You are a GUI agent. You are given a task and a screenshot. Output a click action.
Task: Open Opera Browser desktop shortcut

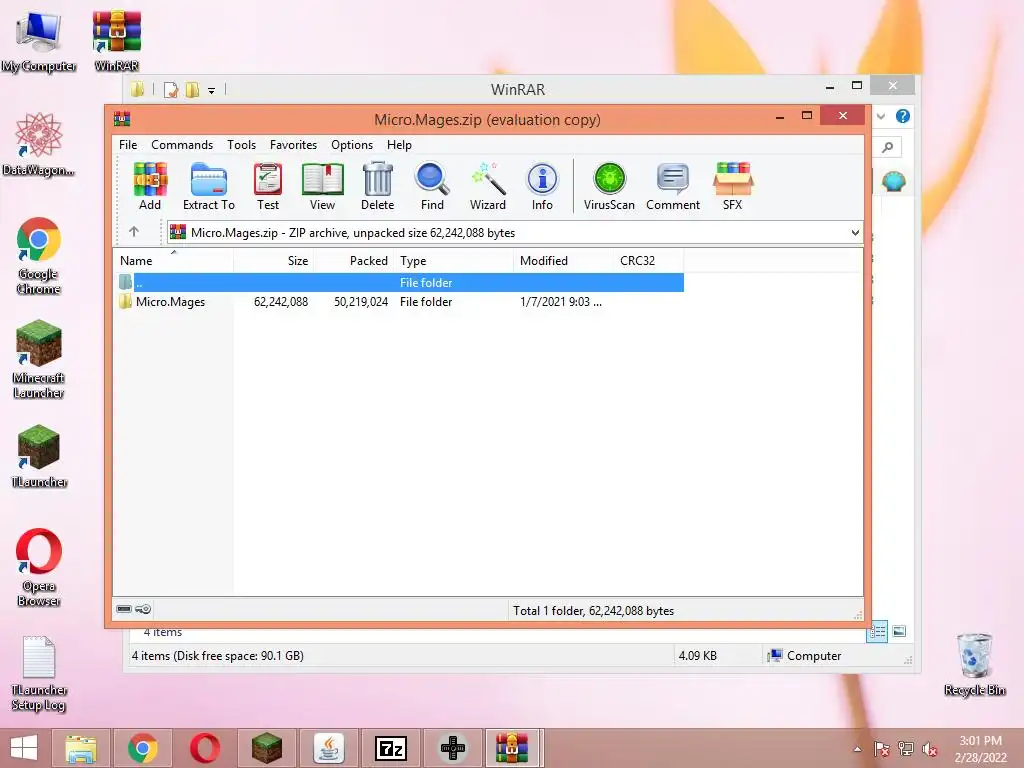pyautogui.click(x=39, y=567)
